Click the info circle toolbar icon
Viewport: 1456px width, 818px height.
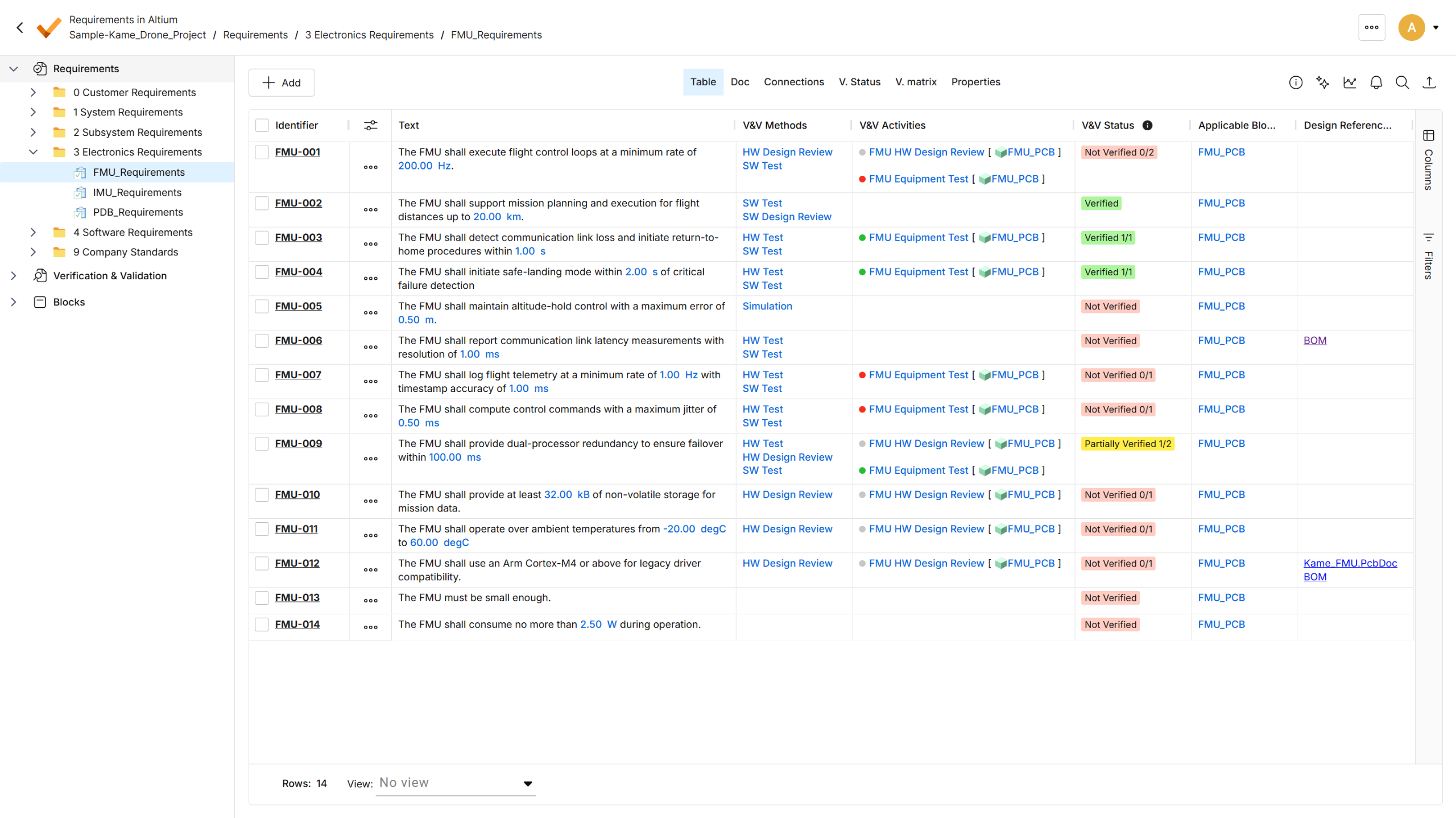click(x=1296, y=82)
